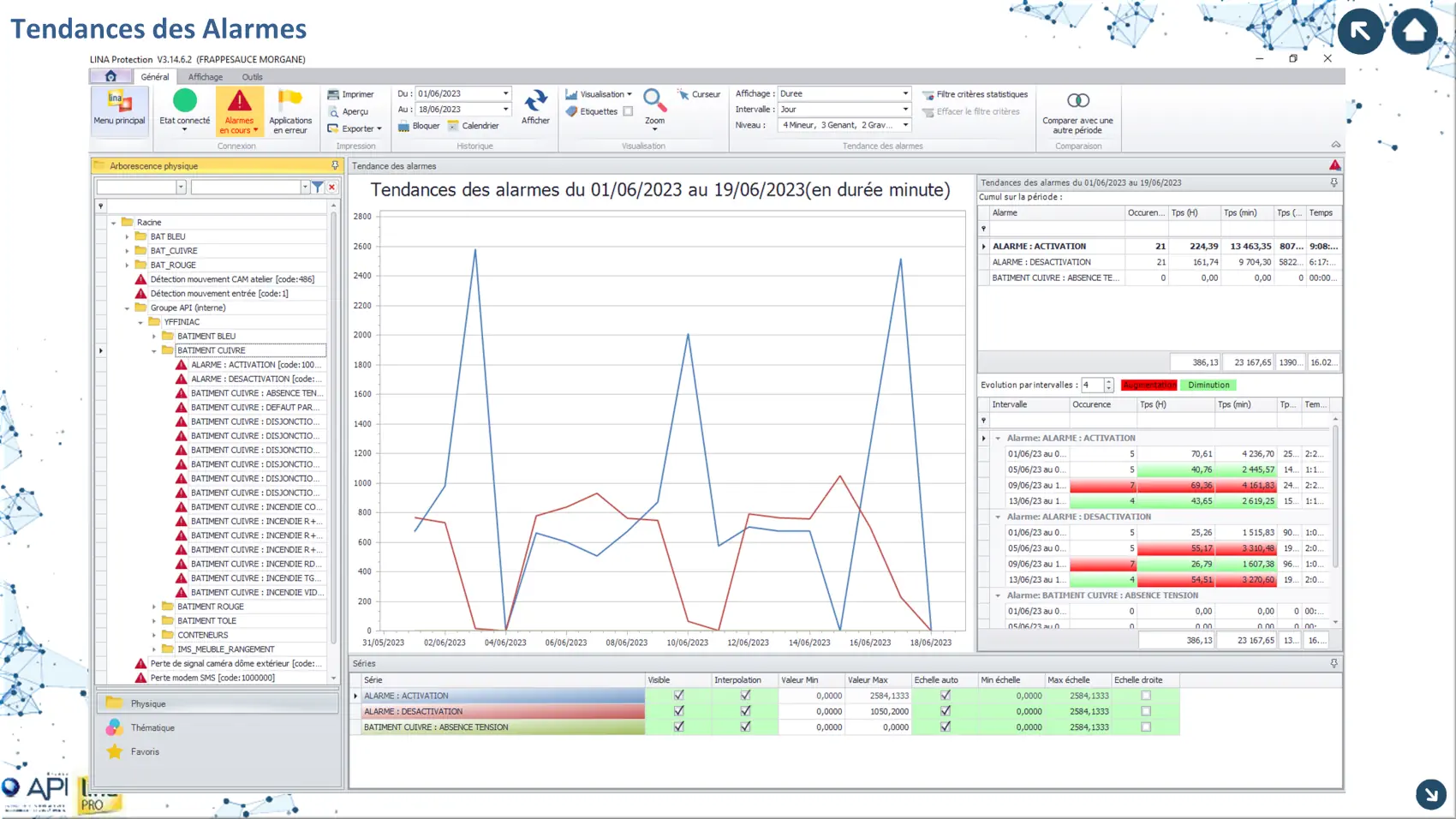Open the Affichage dropdown showing Duree

(905, 93)
